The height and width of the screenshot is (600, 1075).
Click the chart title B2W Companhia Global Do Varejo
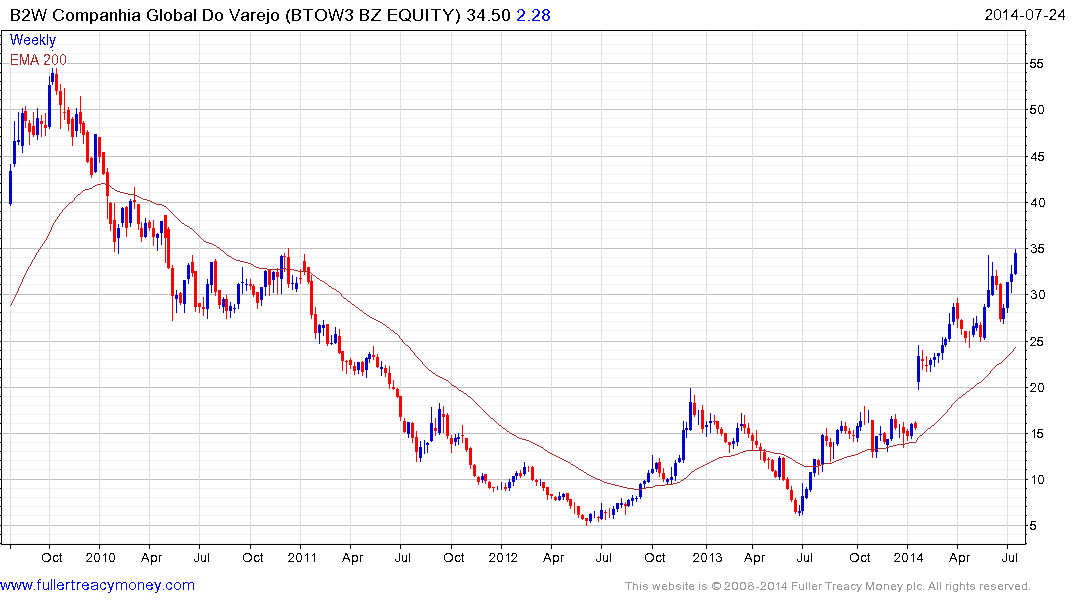(x=144, y=15)
